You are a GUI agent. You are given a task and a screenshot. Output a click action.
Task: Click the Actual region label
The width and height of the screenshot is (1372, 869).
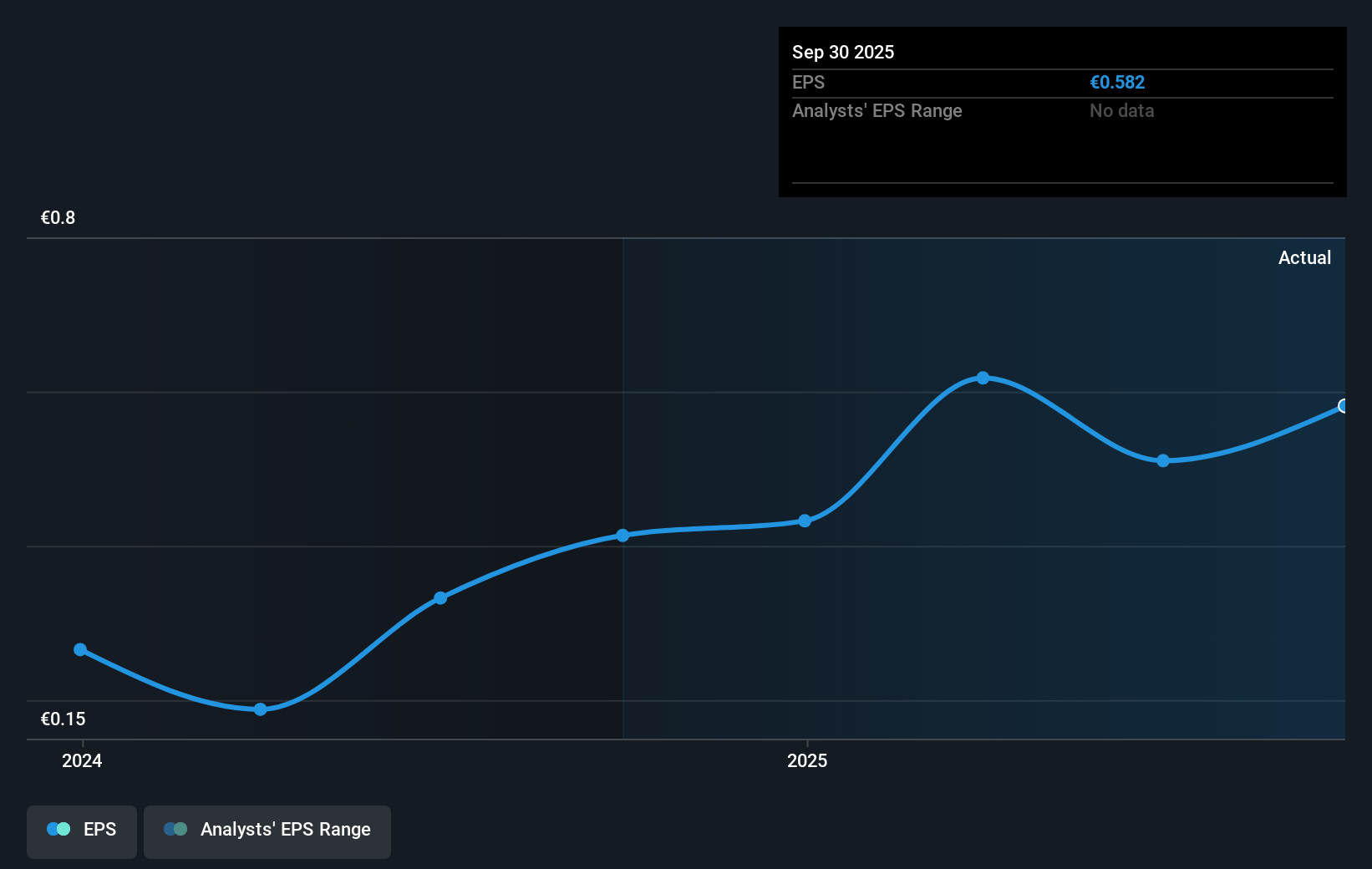pos(1303,257)
